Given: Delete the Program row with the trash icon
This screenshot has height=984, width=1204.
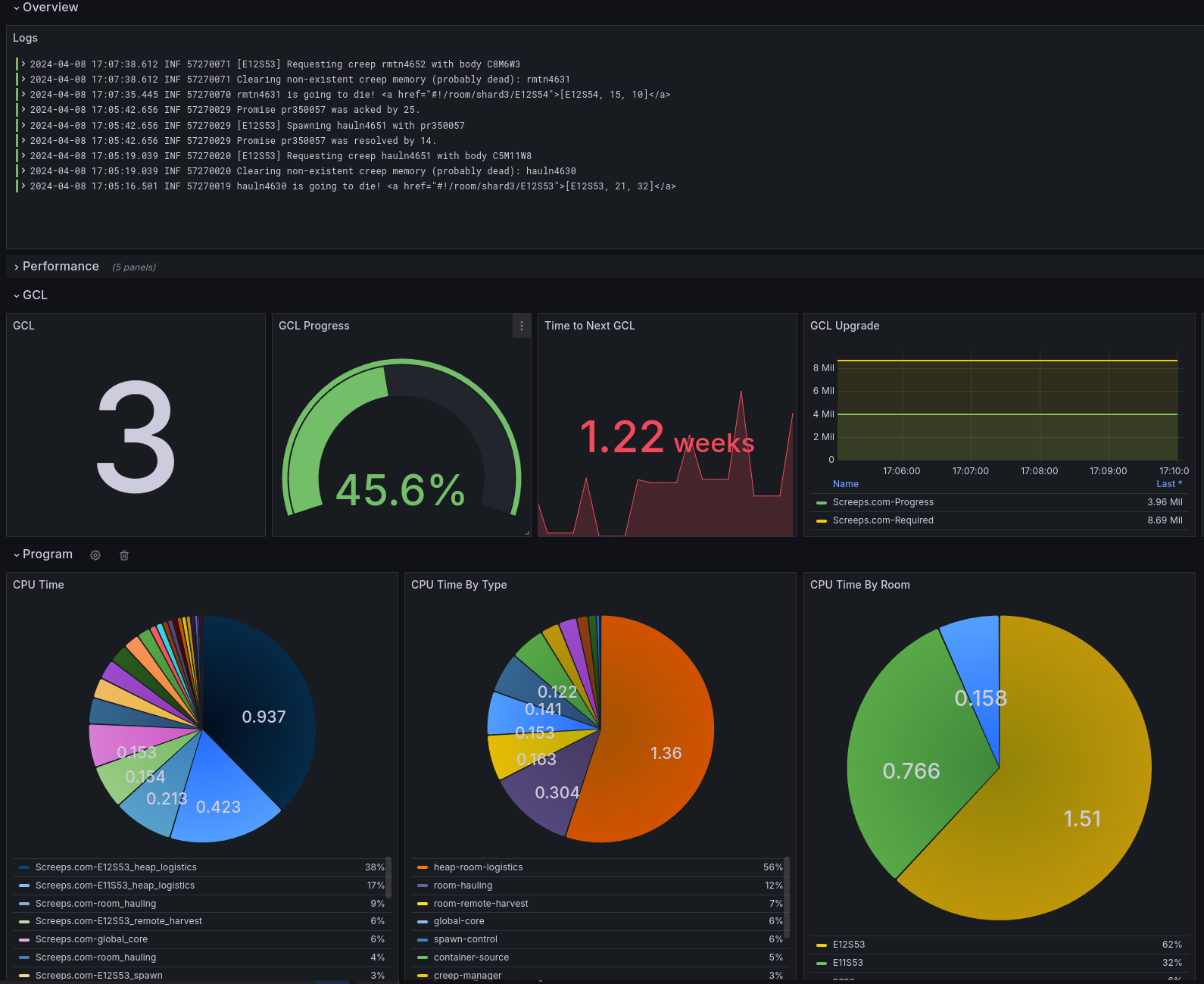Looking at the screenshot, I should [x=124, y=555].
